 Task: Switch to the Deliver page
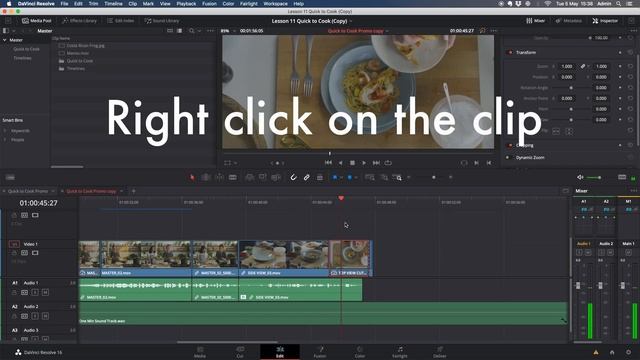[x=440, y=352]
